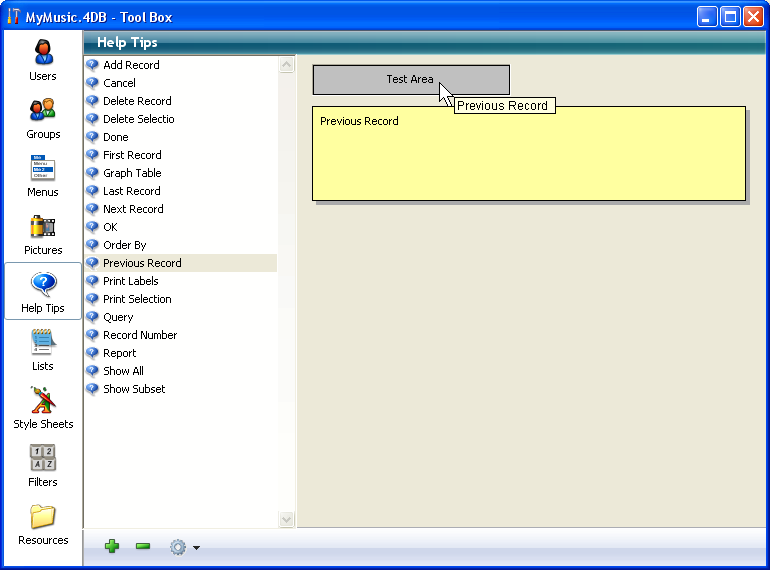This screenshot has height=570, width=770.
Task: Click the list scrollbar up arrow
Action: click(x=287, y=65)
